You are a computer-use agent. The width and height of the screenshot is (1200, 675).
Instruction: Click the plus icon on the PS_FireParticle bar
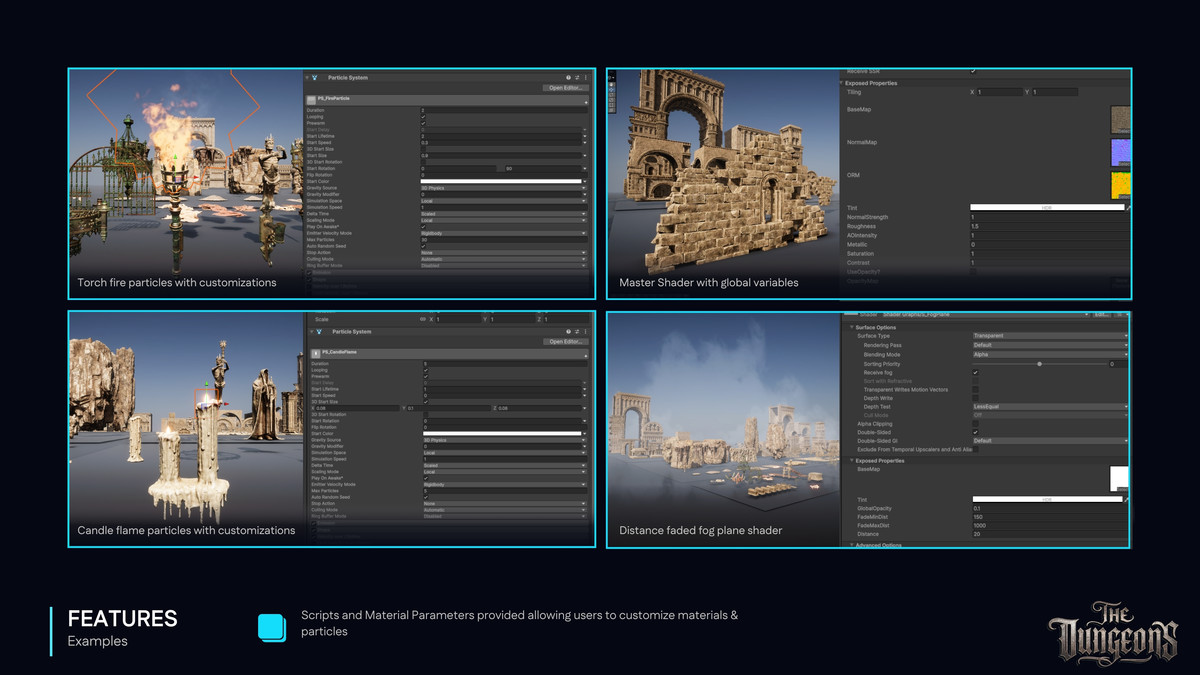586,100
